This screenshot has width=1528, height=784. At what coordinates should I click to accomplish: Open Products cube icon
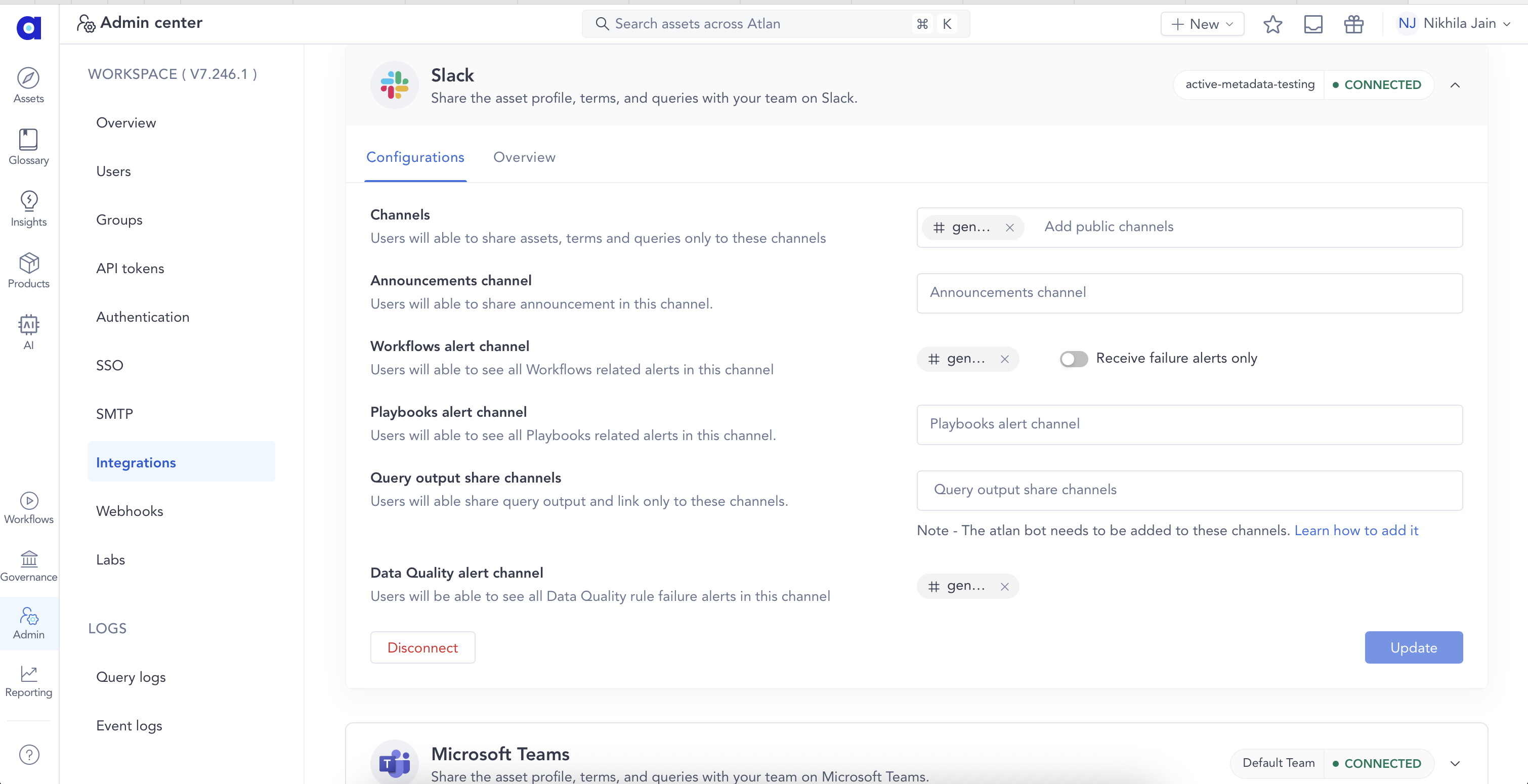[28, 263]
